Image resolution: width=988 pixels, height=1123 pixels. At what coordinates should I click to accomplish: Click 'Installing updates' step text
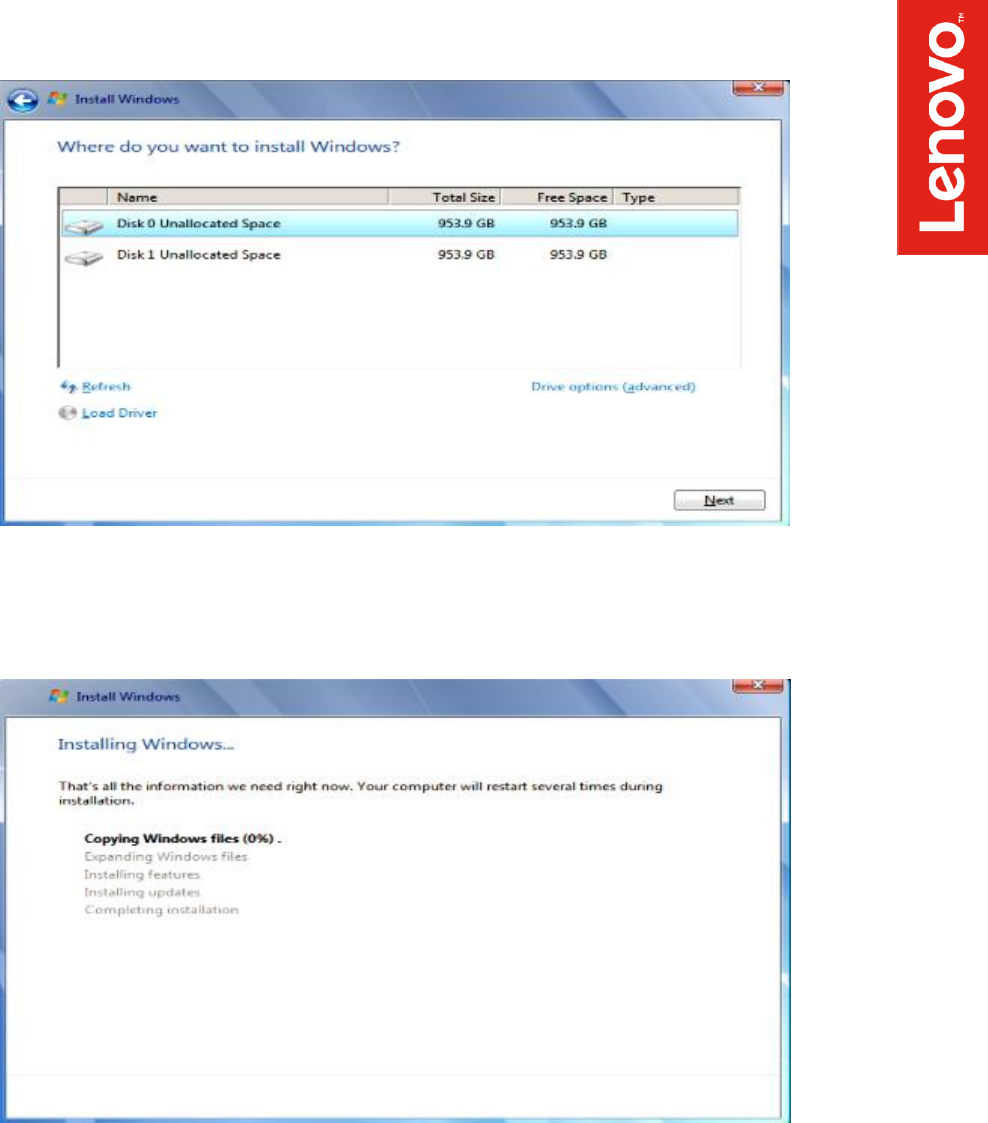pos(142,892)
